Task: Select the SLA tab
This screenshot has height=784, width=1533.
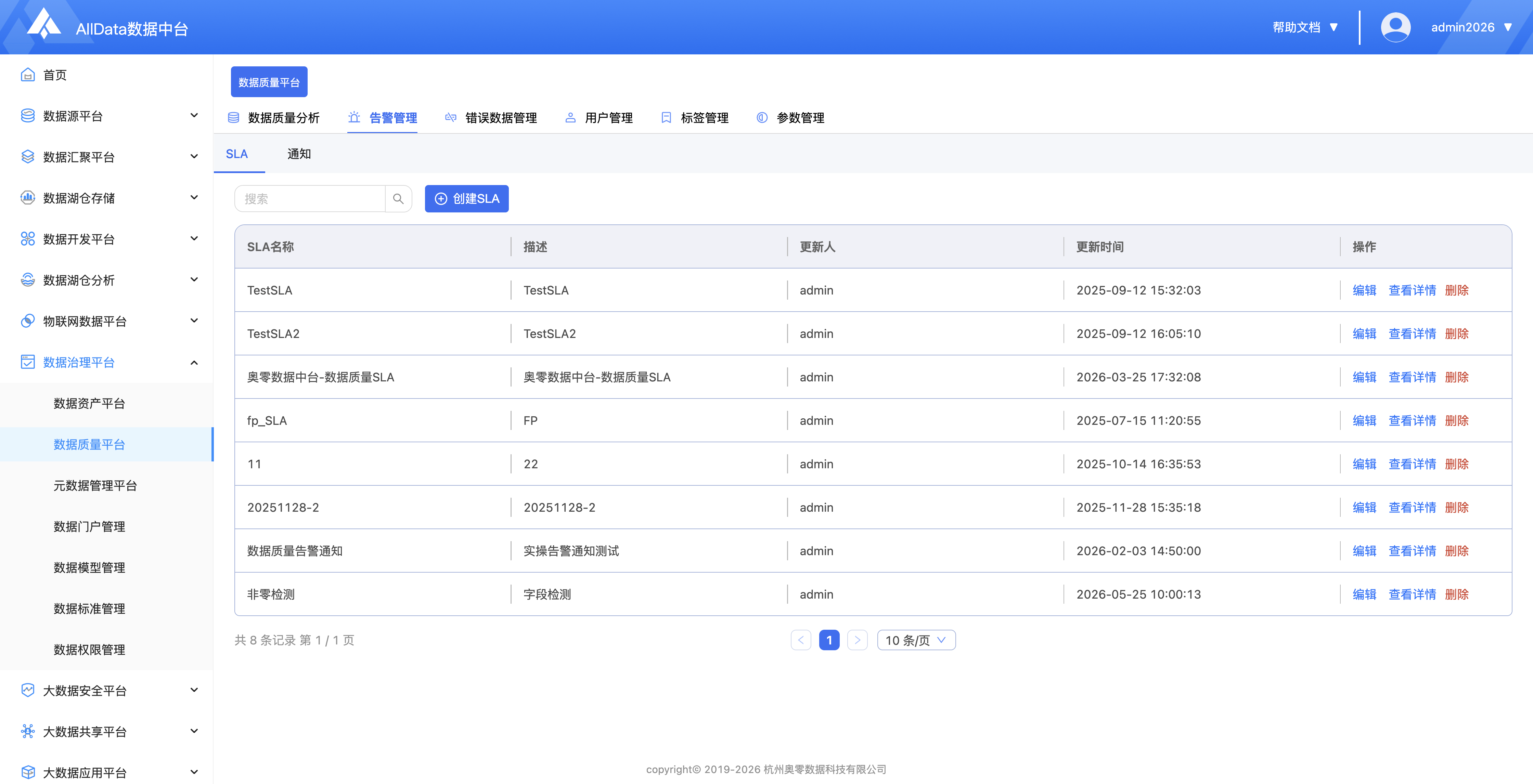Action: coord(237,154)
